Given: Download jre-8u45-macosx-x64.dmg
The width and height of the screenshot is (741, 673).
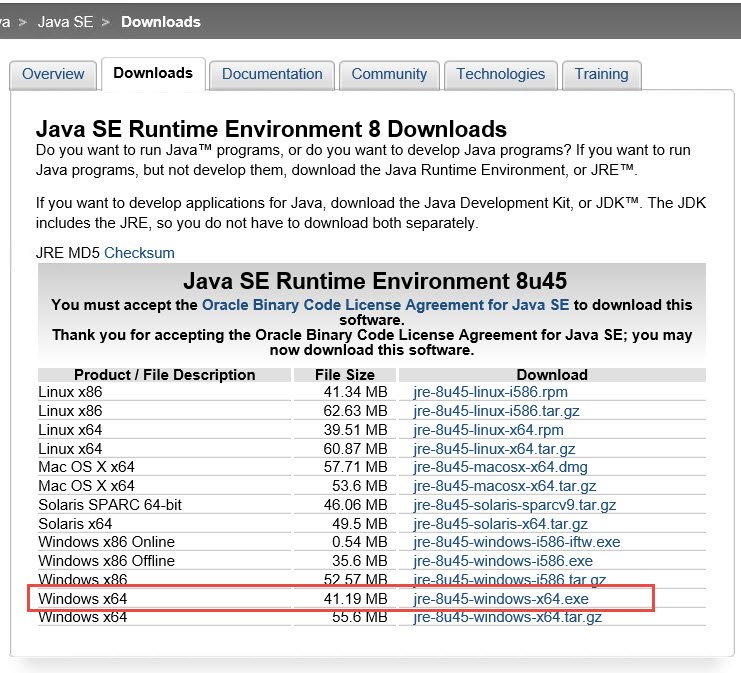Looking at the screenshot, I should pos(500,467).
